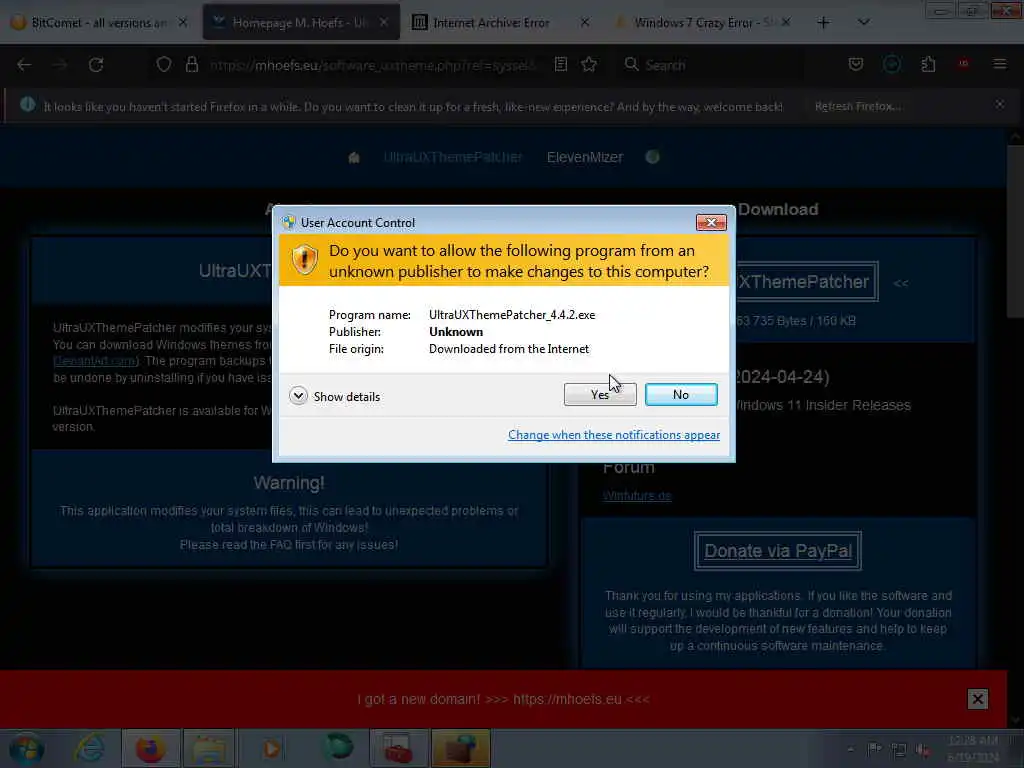This screenshot has width=1024, height=768.
Task: Click the taskbar clock
Action: tap(972, 749)
